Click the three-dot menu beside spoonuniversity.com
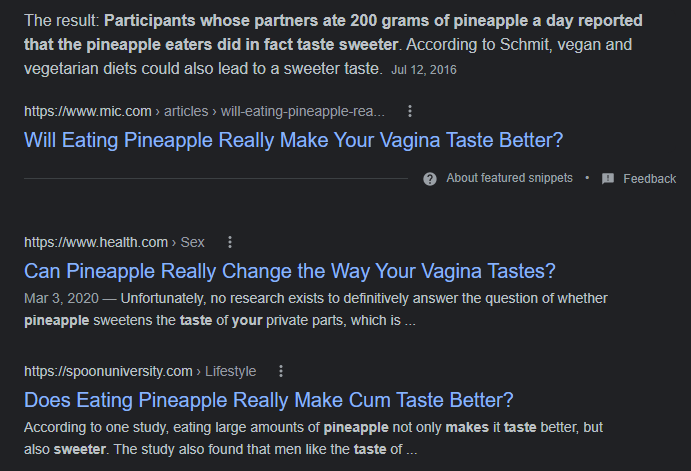This screenshot has width=691, height=471. click(x=281, y=371)
